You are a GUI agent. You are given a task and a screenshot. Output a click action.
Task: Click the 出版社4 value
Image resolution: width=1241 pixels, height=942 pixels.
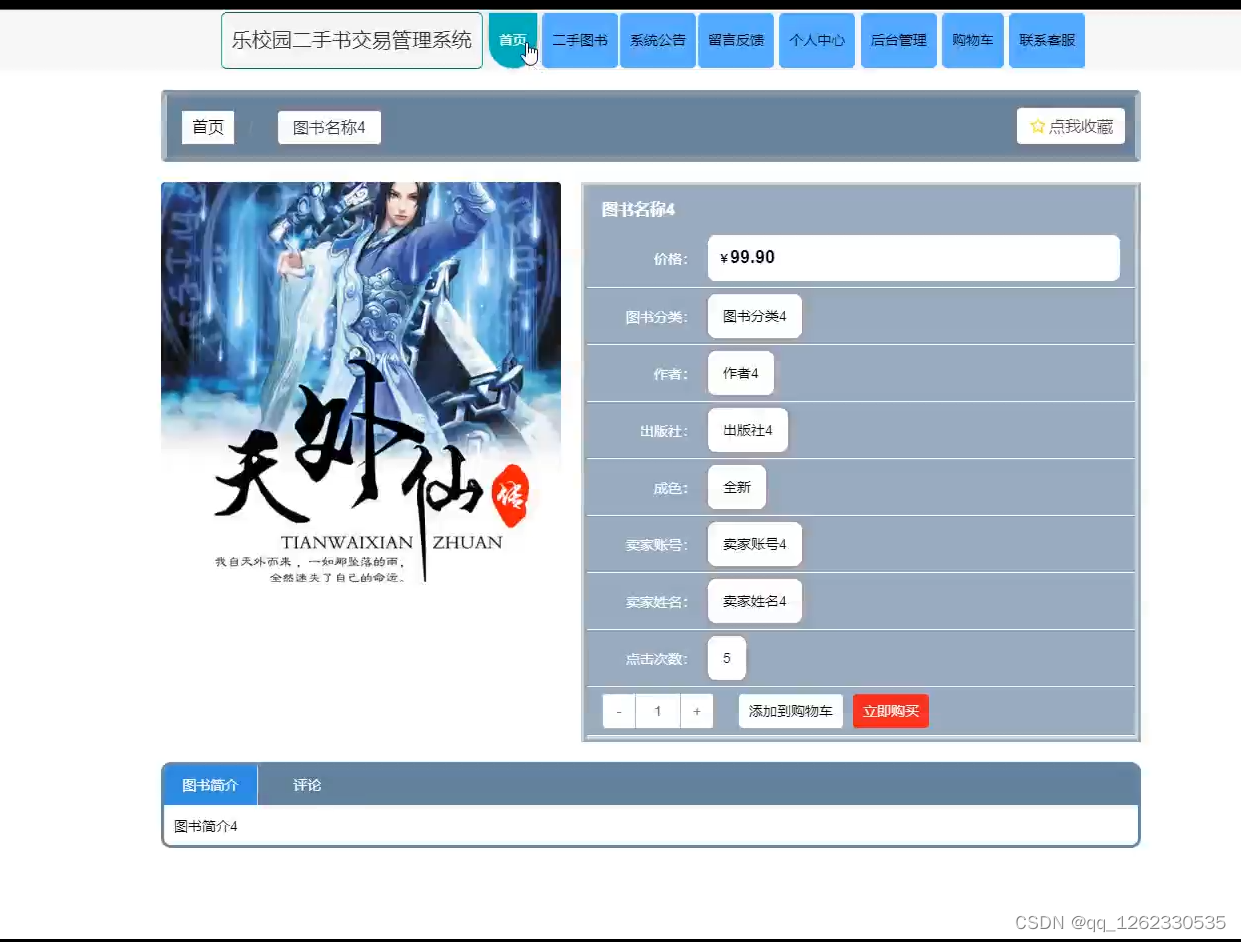tap(748, 430)
